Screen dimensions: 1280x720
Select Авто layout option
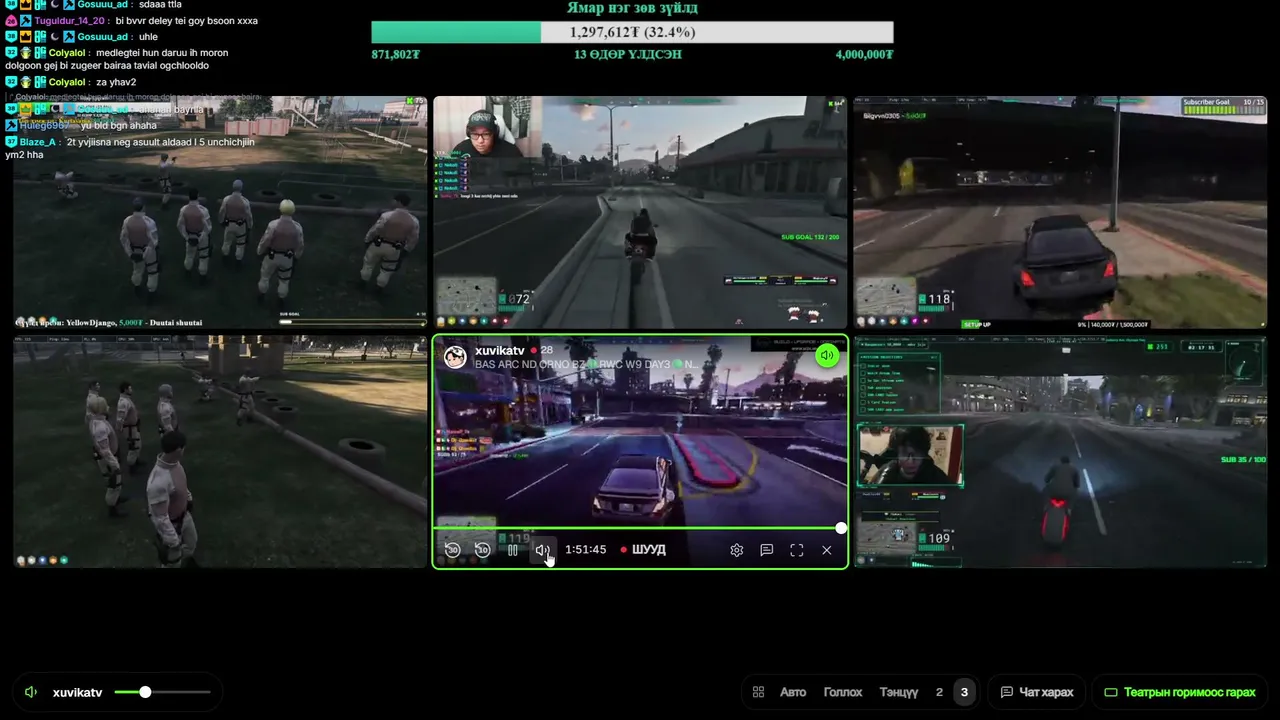(x=793, y=692)
